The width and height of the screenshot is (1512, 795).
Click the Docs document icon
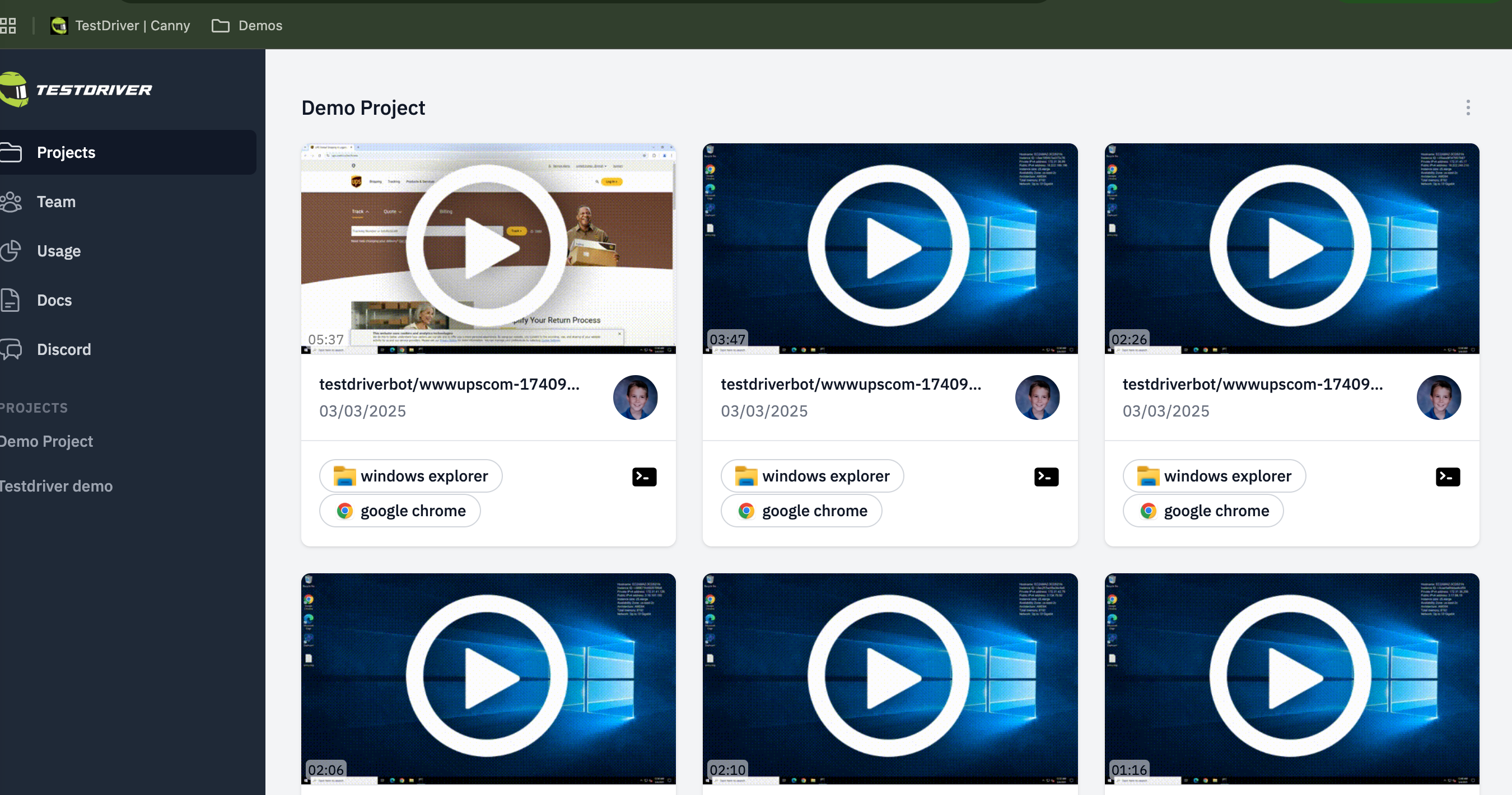click(x=10, y=300)
